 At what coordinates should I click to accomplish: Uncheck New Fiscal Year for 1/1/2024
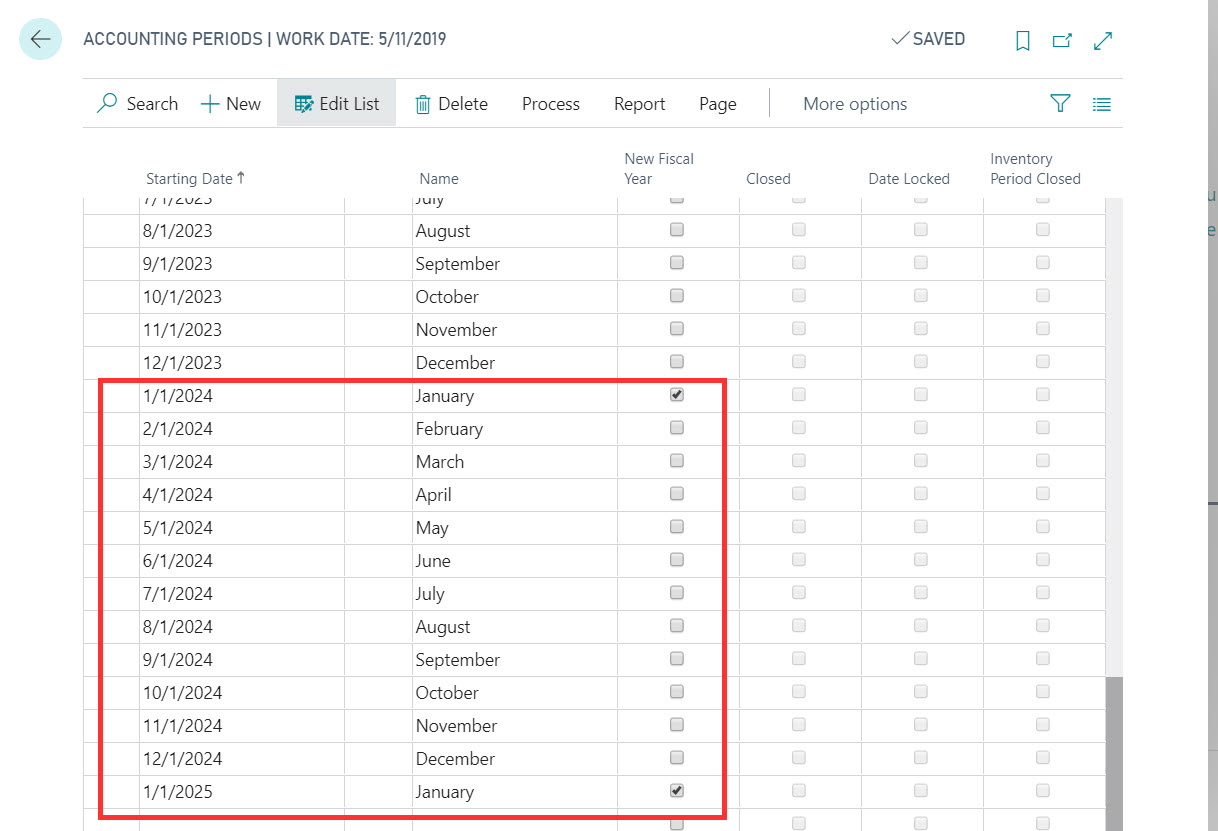tap(677, 395)
